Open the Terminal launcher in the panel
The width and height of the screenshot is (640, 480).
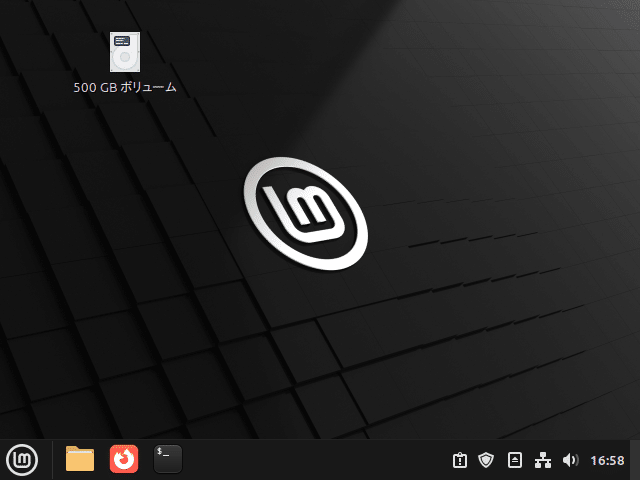(x=168, y=459)
